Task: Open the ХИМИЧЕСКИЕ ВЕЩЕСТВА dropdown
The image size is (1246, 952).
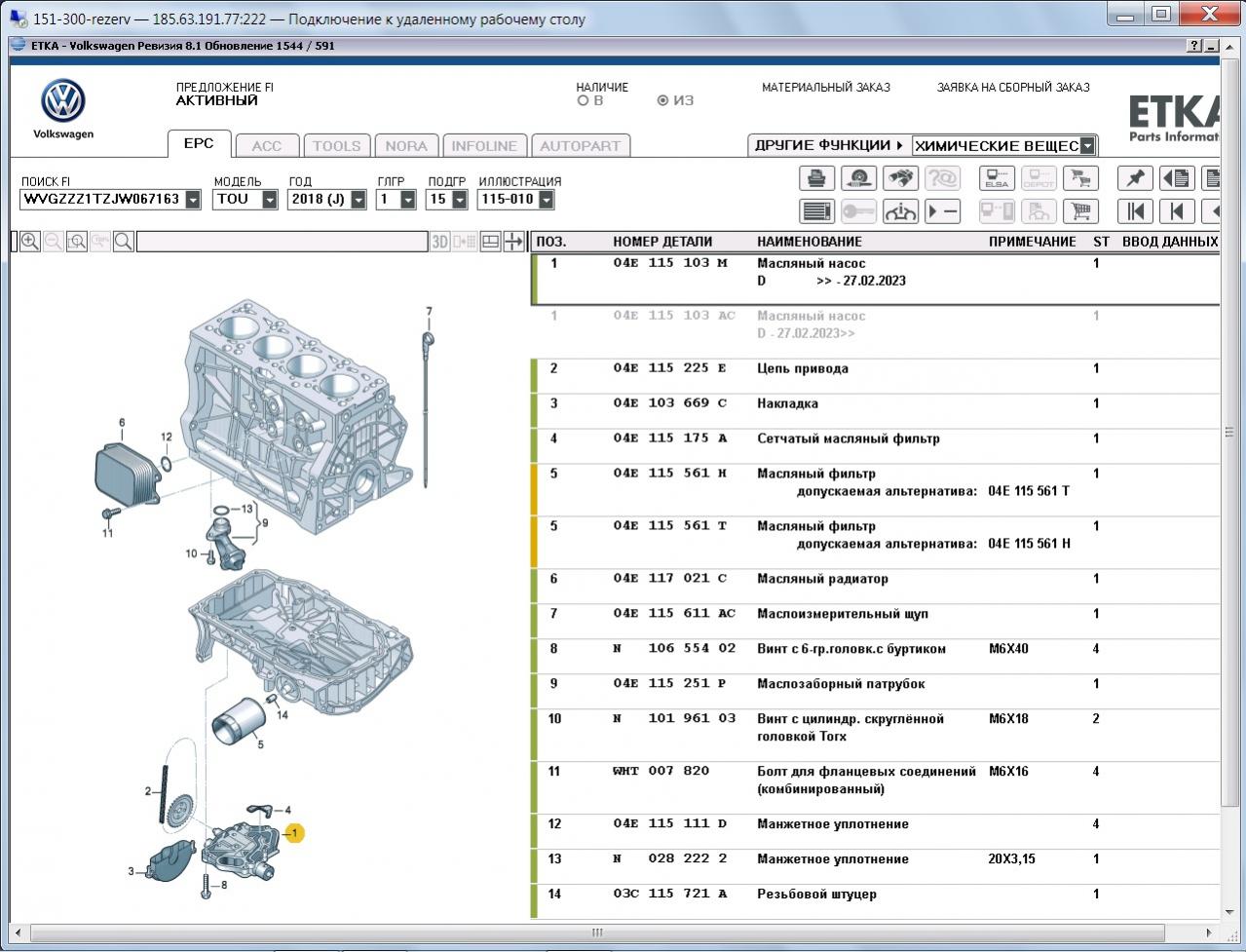Action: (1087, 146)
